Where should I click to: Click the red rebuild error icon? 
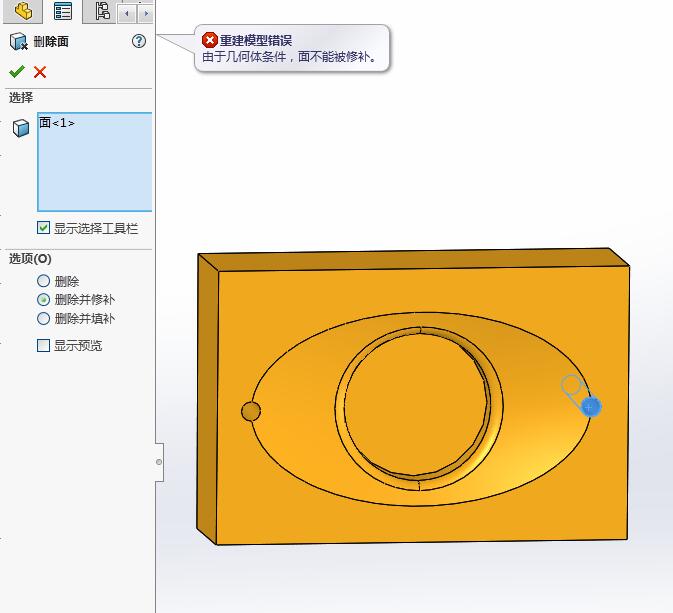209,40
